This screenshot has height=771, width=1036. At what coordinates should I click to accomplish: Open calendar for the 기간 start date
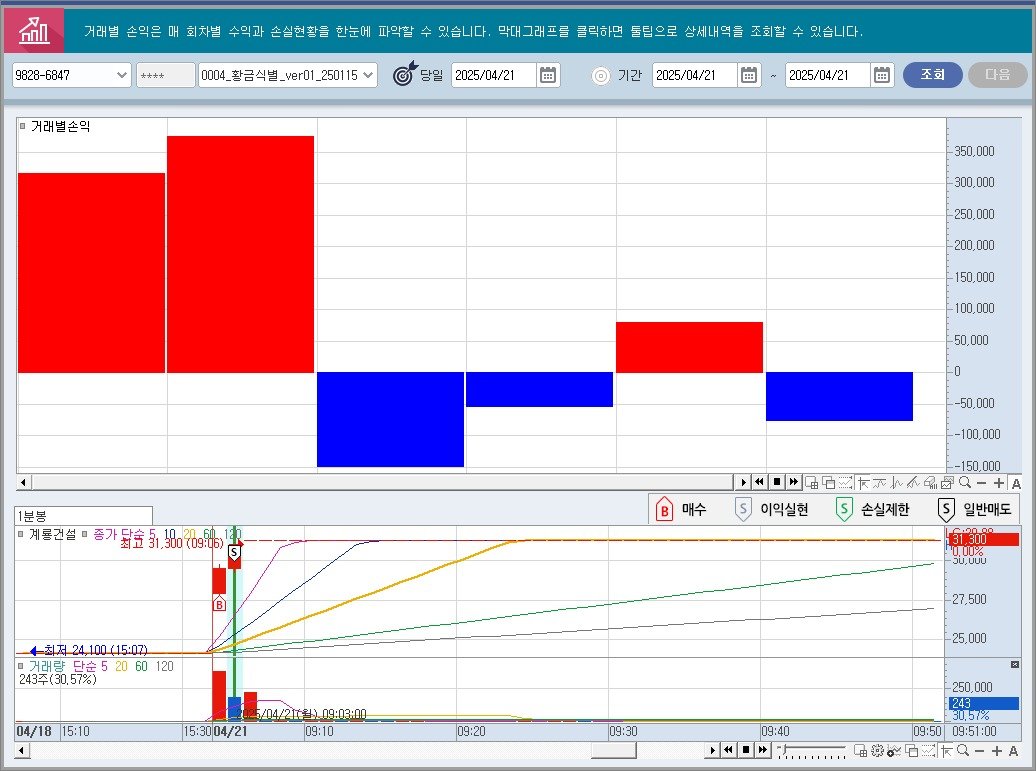(x=749, y=75)
